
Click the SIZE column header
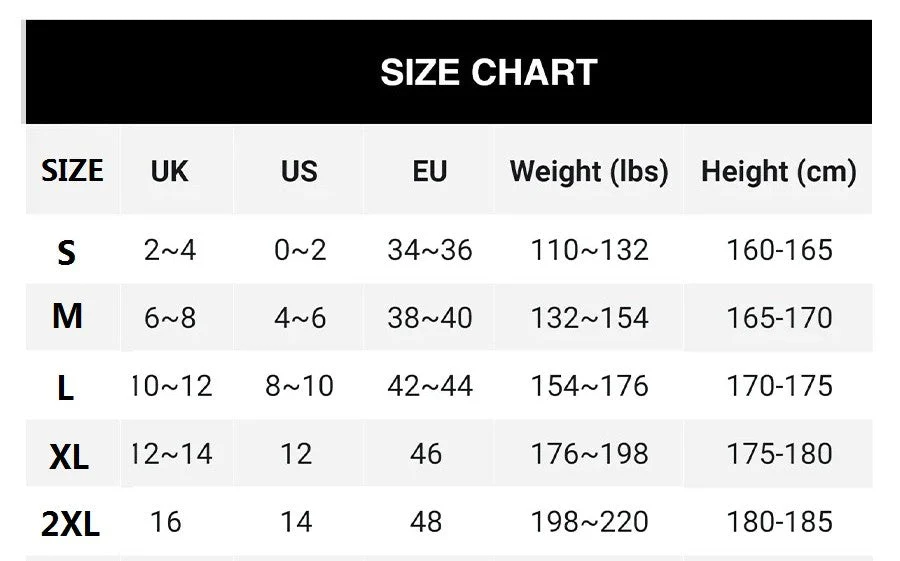(72, 171)
